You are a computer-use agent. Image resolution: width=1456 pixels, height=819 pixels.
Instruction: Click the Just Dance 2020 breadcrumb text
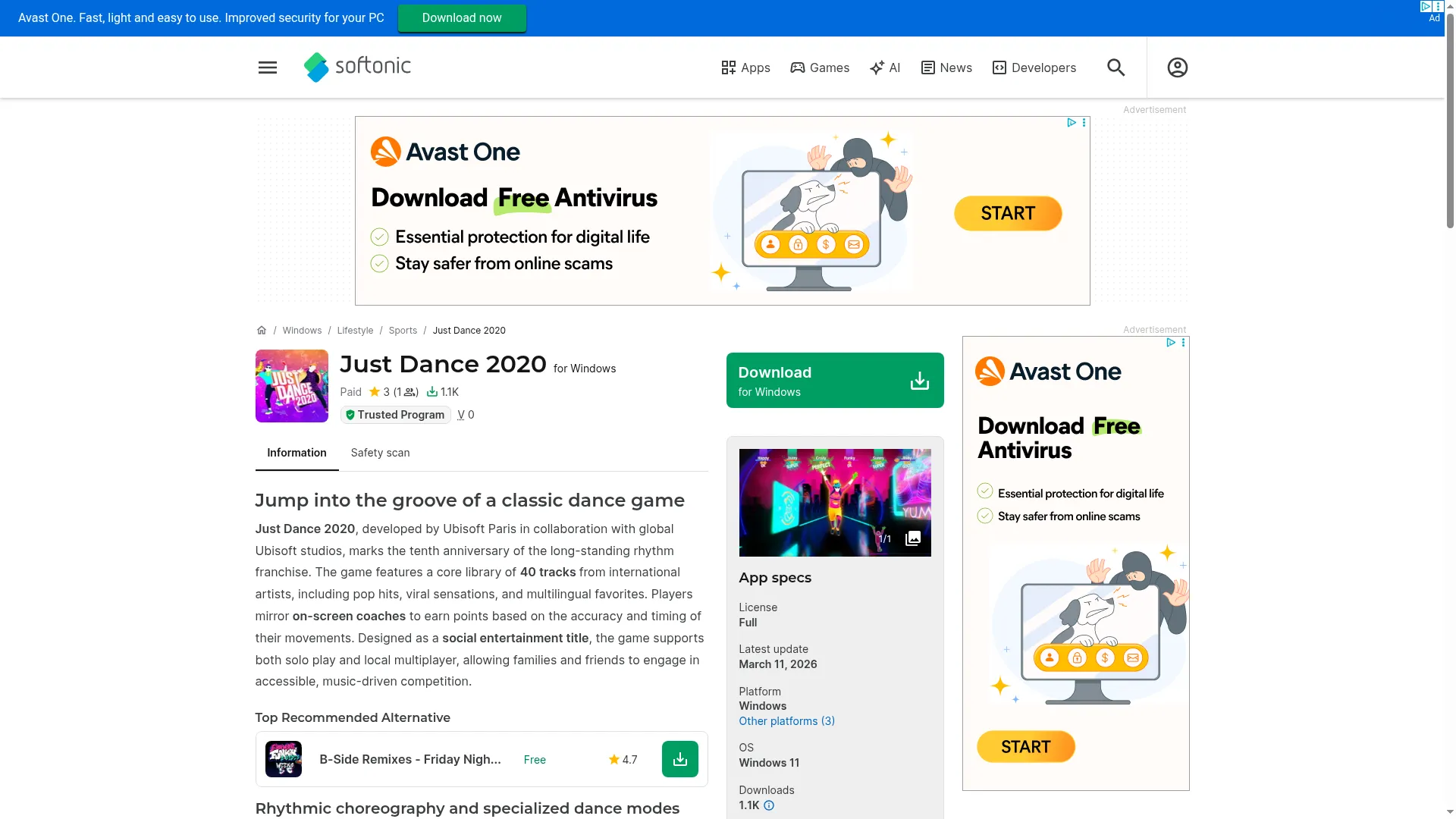(x=469, y=331)
